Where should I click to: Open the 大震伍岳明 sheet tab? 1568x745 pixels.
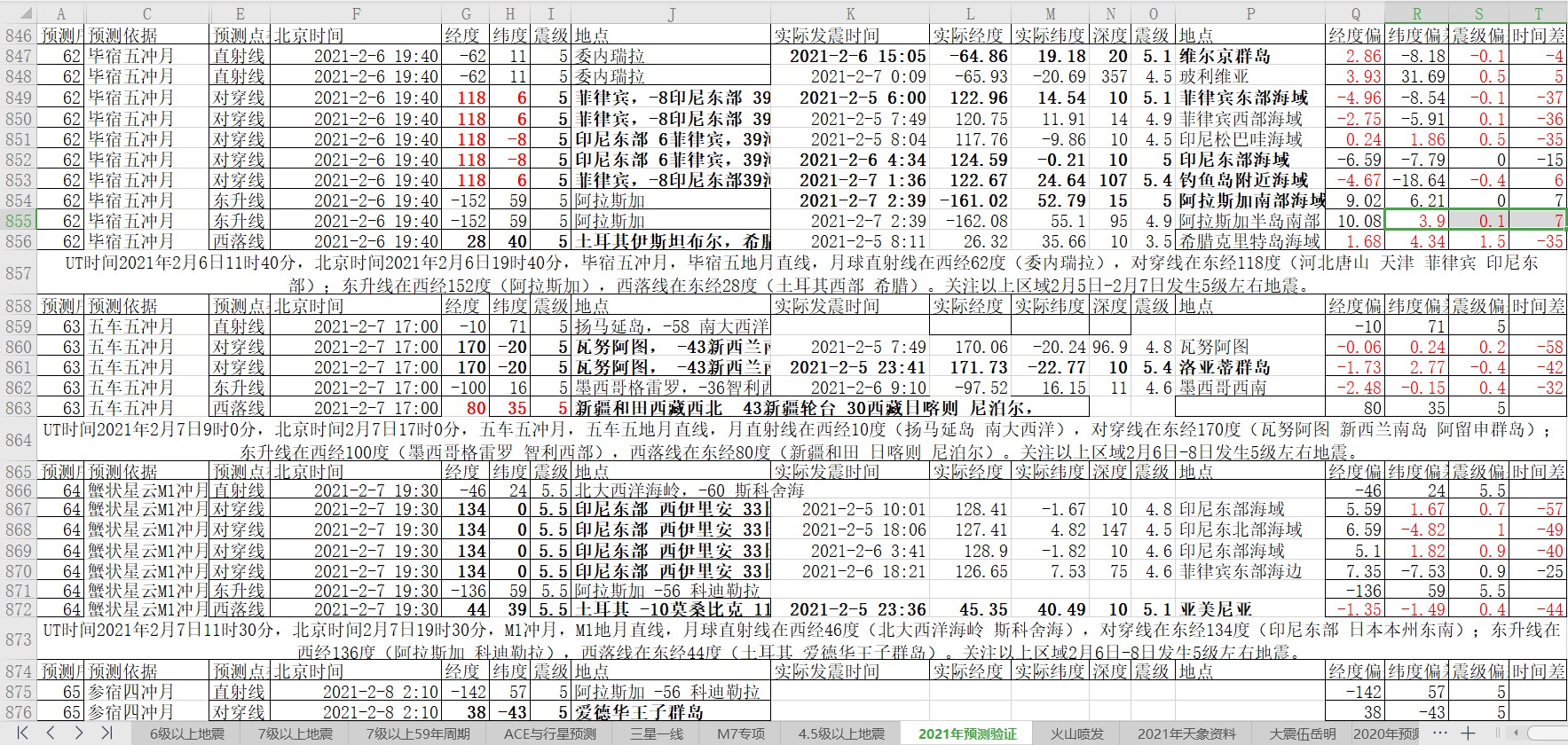coord(1303,733)
